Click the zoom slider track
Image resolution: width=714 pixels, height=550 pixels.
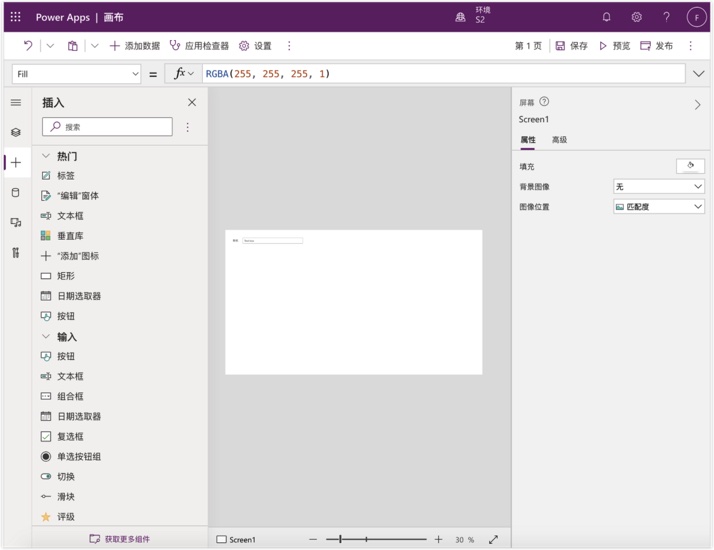pyautogui.click(x=376, y=540)
